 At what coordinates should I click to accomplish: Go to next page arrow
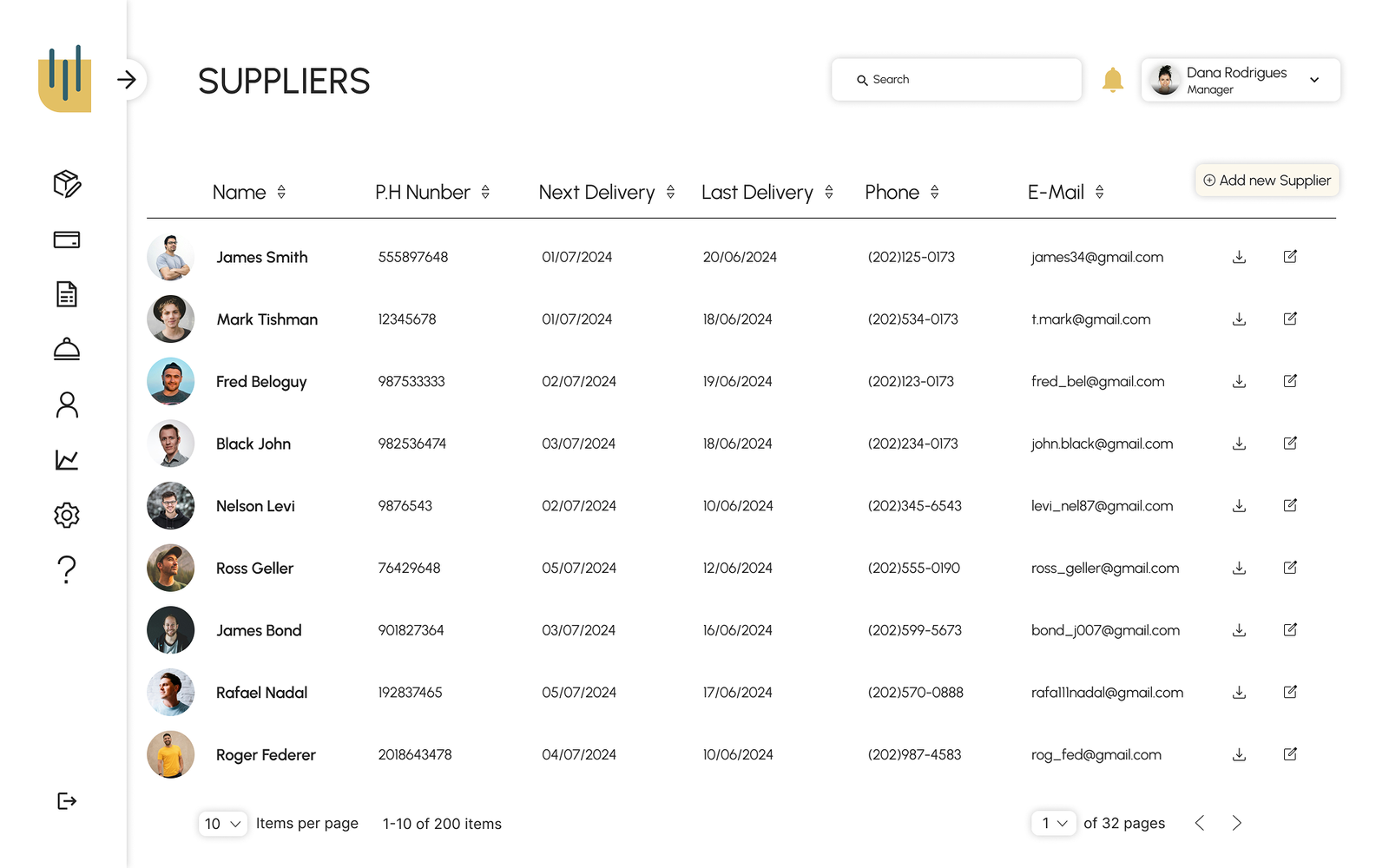coord(1236,823)
